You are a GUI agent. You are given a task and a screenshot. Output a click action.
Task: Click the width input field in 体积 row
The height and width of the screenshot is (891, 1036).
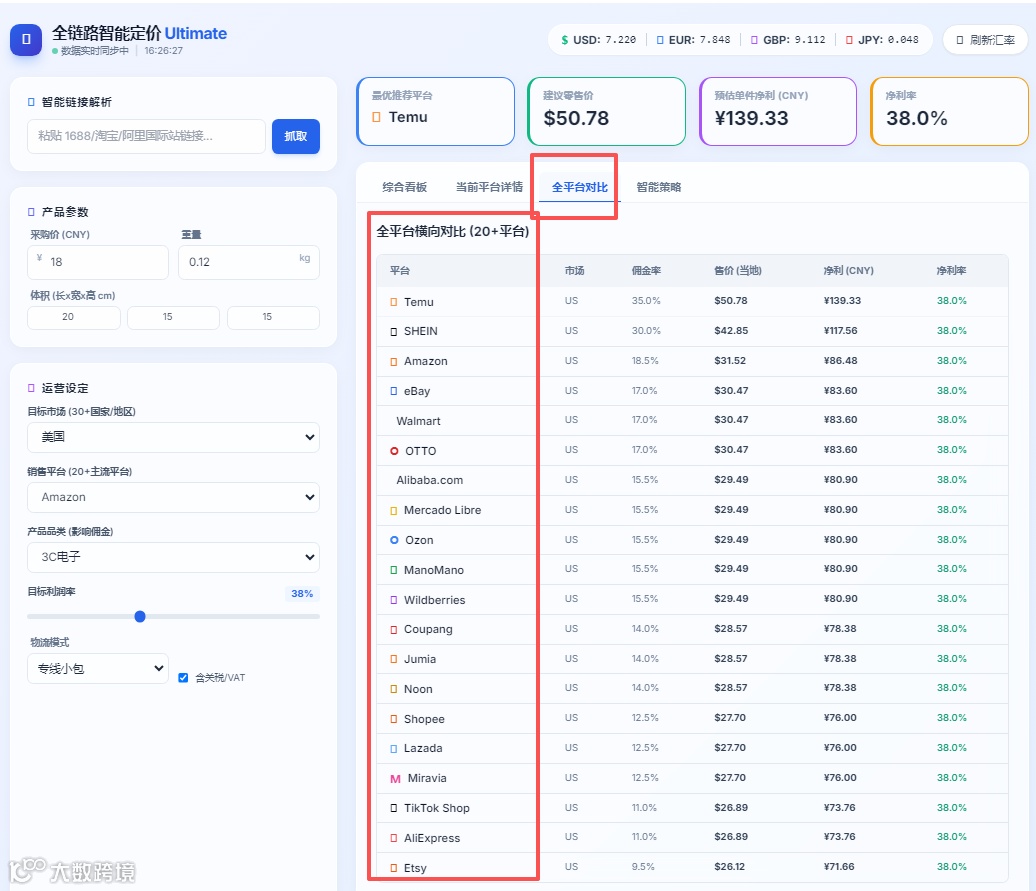[x=173, y=317]
